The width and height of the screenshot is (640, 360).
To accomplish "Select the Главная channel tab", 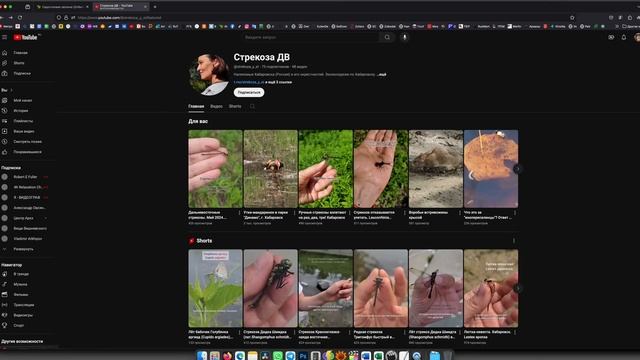I will coord(196,107).
